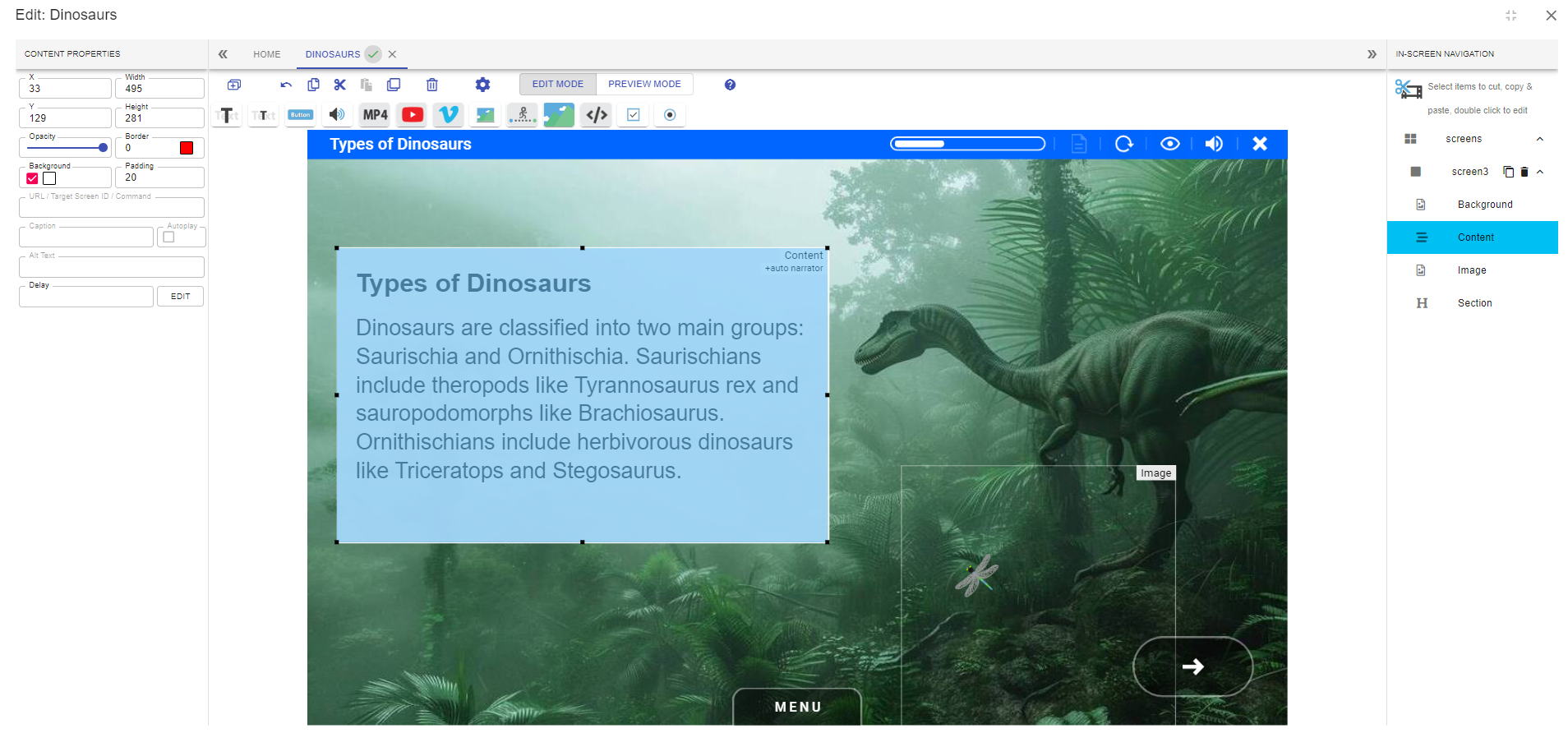This screenshot has height=733, width=1568.
Task: Switch to EDIT MODE
Action: [557, 84]
